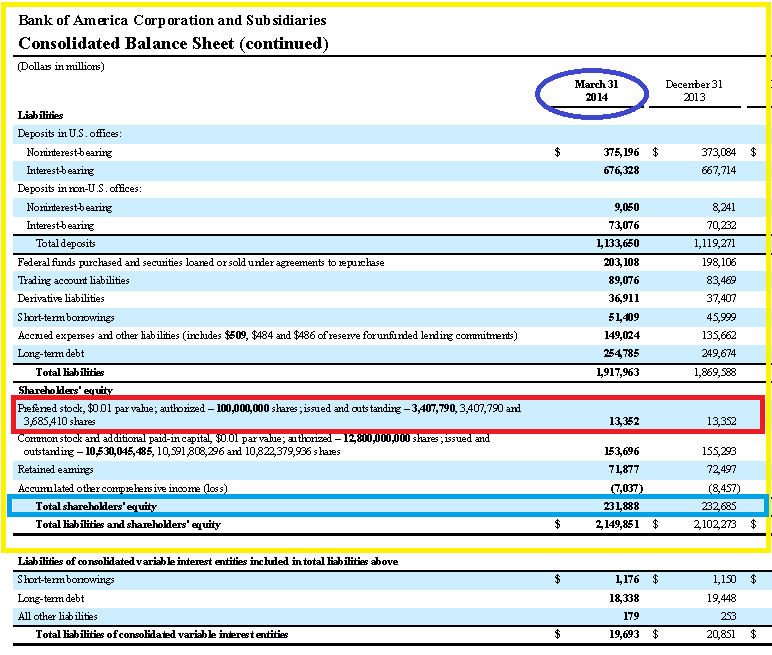Click the 'All other liabilities' label

(58, 617)
